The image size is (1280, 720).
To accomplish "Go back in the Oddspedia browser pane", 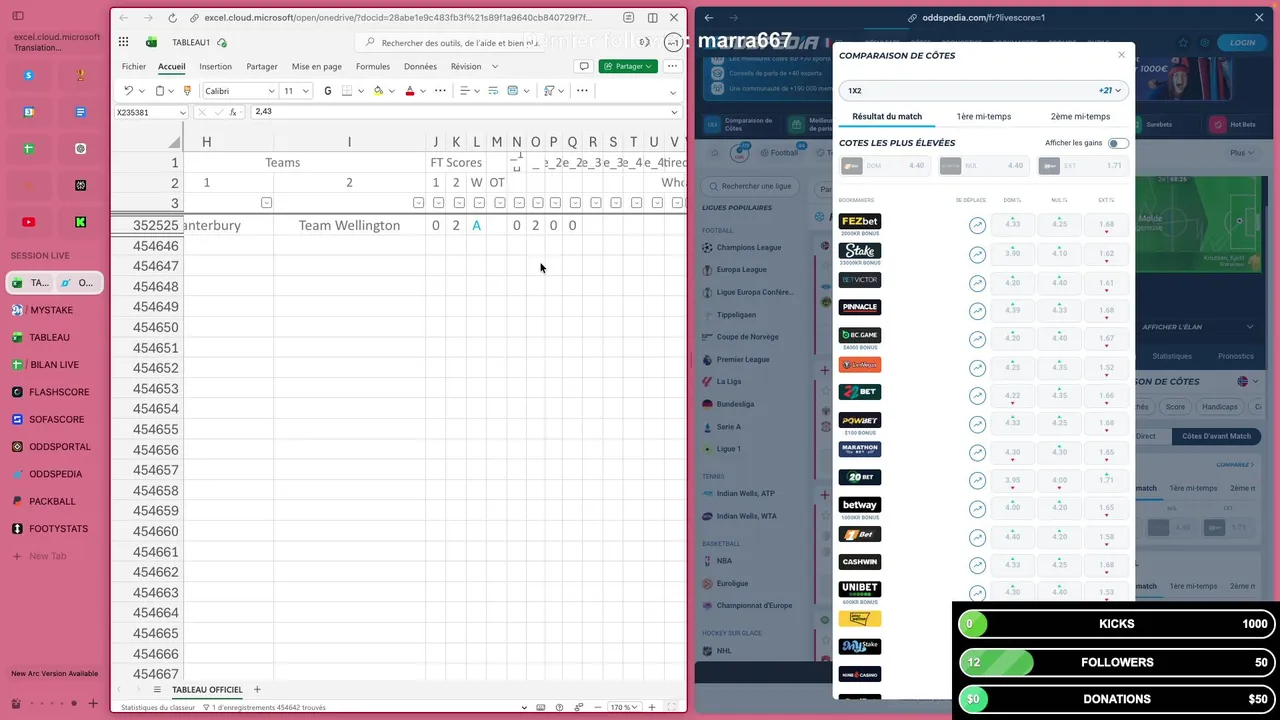I will point(709,18).
